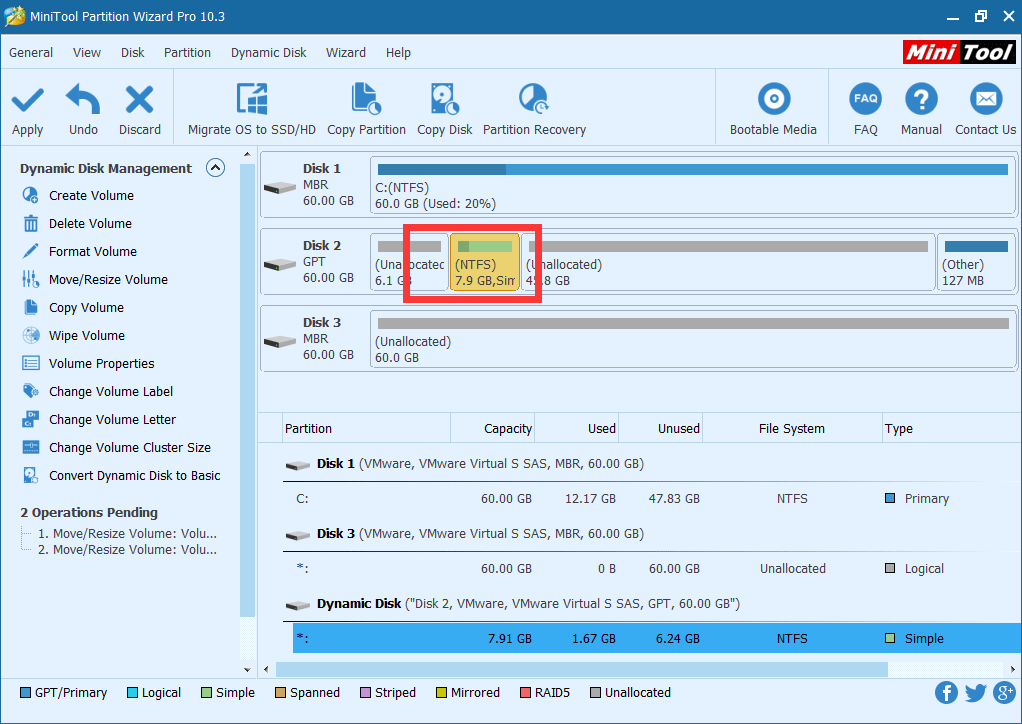The width and height of the screenshot is (1022, 724).
Task: Select Disk 3 unallocated row in list
Action: 656,568
